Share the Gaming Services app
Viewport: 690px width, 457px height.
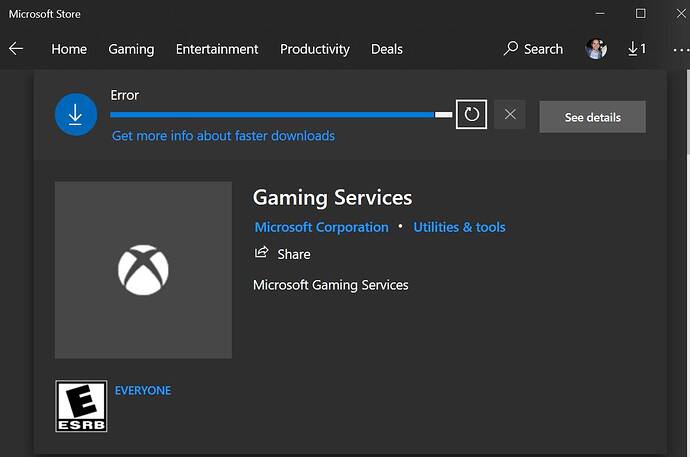(x=283, y=254)
